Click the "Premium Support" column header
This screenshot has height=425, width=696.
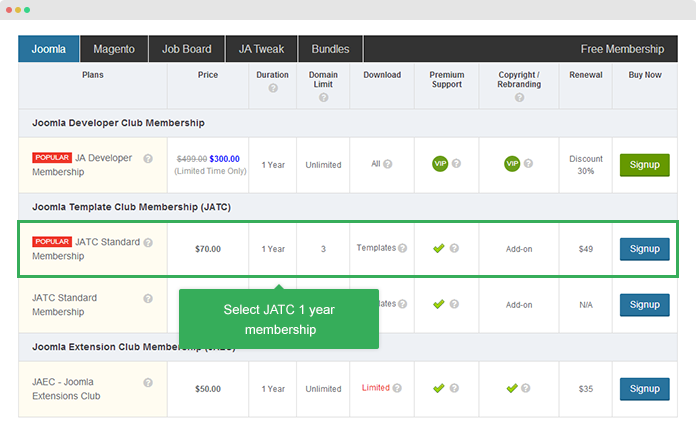(447, 79)
